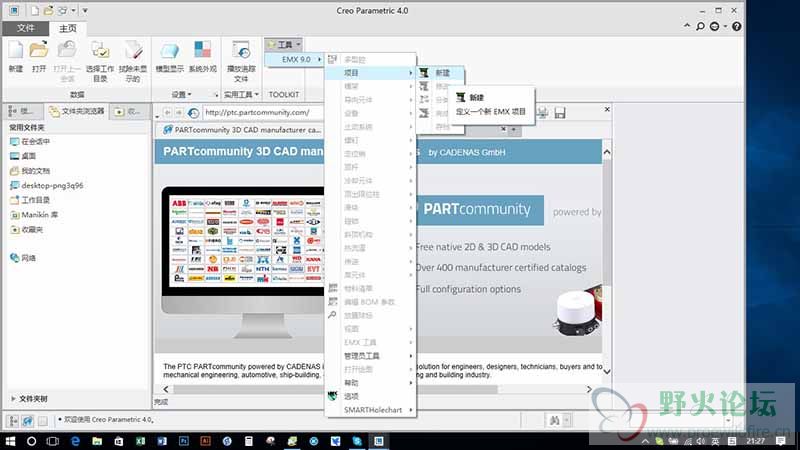Click the taskbar clock showing 21:27
Viewport: 800px width, 450px height.
756,441
